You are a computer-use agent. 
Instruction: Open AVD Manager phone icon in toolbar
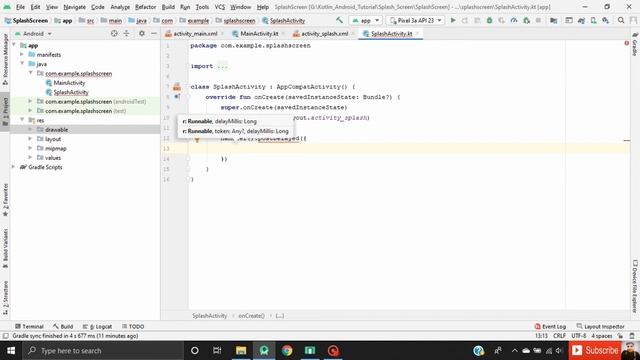pyautogui.click(x=593, y=20)
